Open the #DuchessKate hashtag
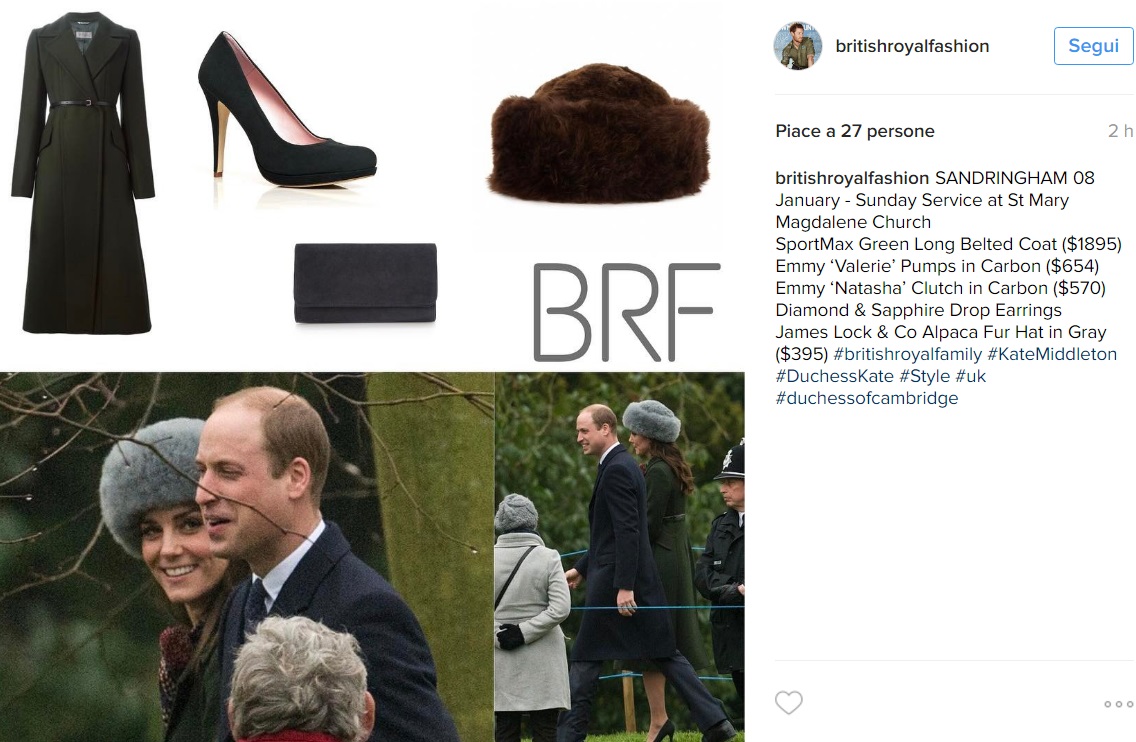 pyautogui.click(x=835, y=376)
